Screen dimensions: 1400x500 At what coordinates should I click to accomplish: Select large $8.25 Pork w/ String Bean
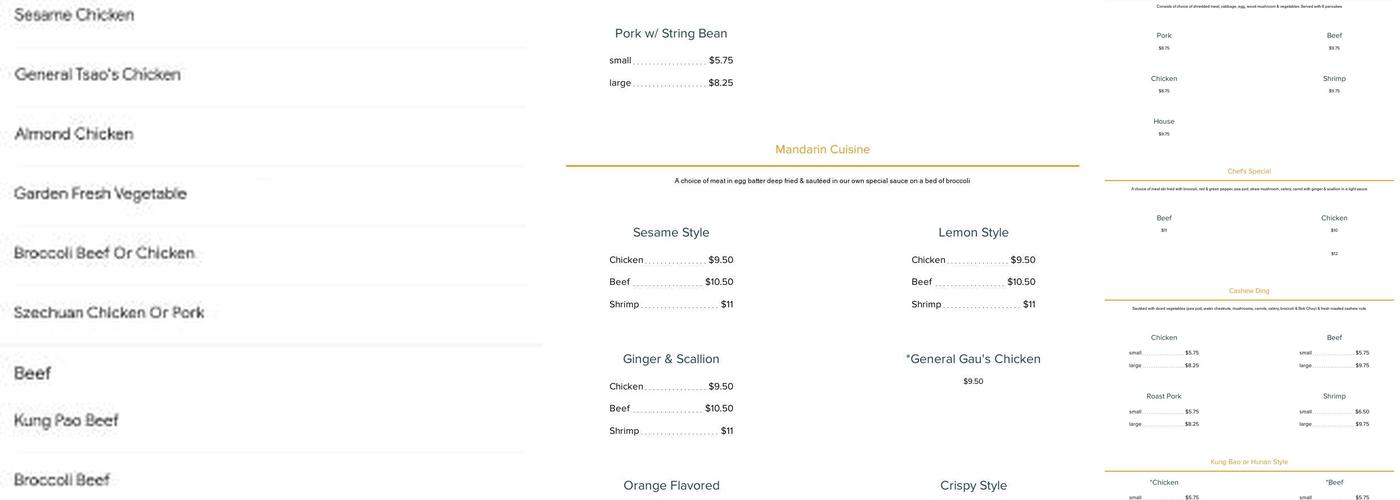click(671, 83)
